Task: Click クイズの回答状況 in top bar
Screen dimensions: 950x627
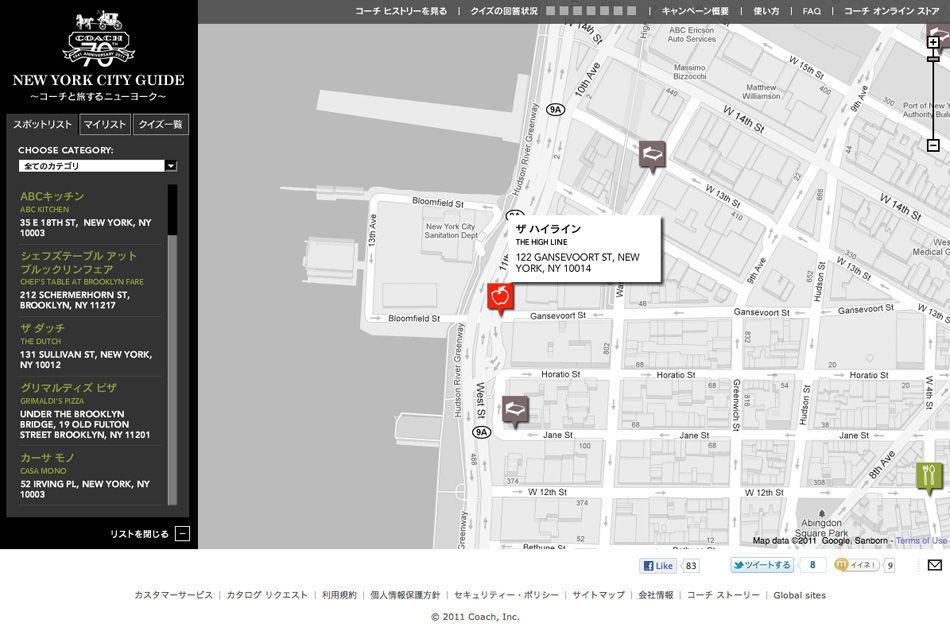Action: pos(504,11)
